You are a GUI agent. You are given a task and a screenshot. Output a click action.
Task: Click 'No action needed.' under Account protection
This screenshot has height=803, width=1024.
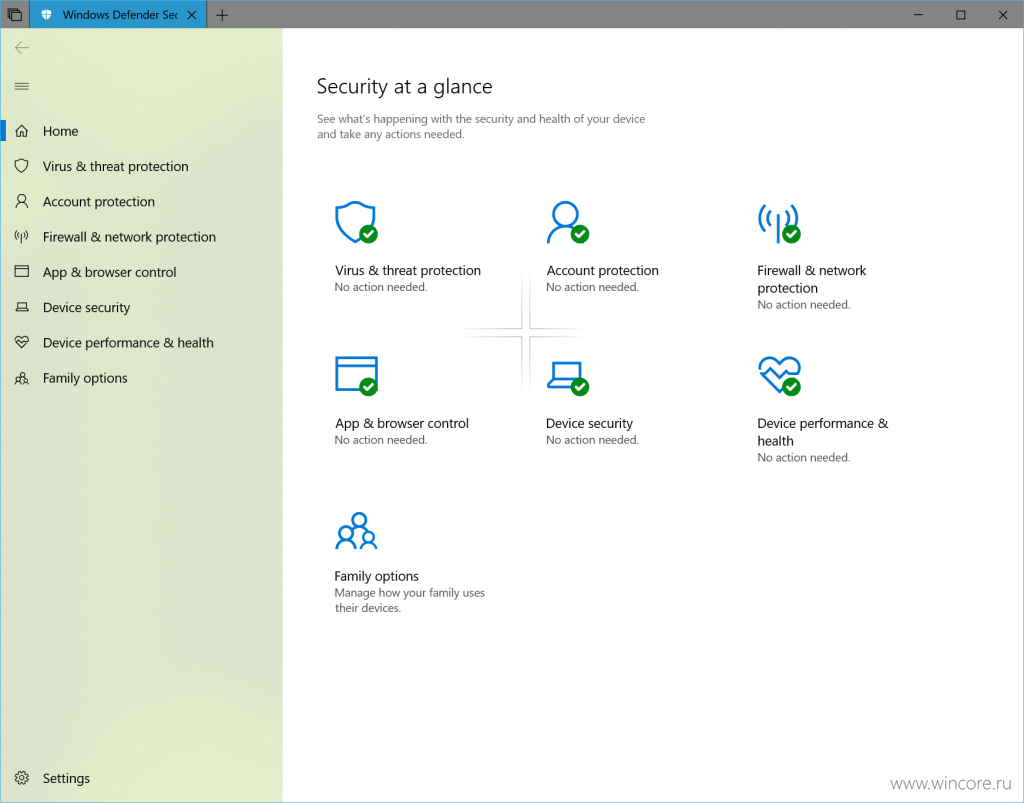tap(592, 287)
